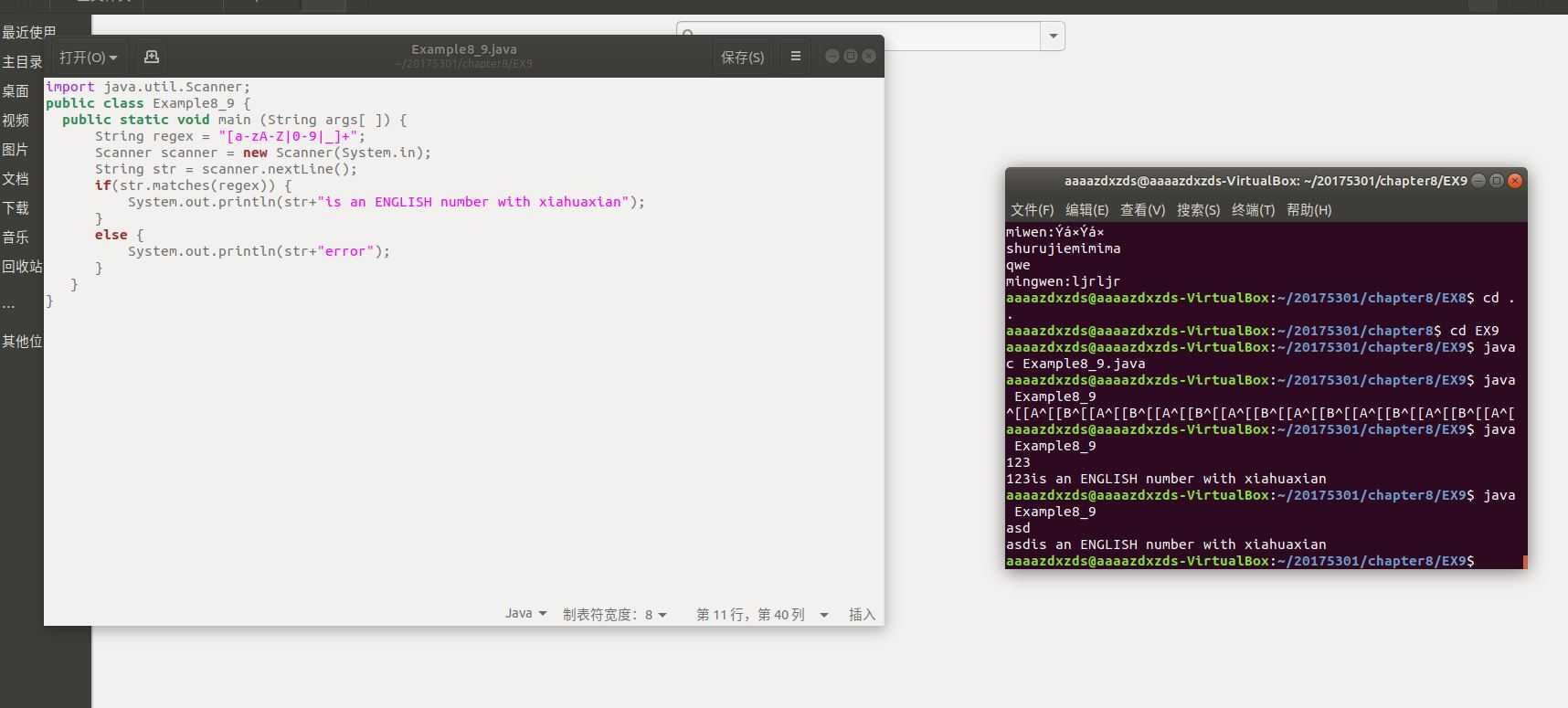Maximize the gedit editor window
Viewport: 1568px width, 708px height.
coord(850,56)
